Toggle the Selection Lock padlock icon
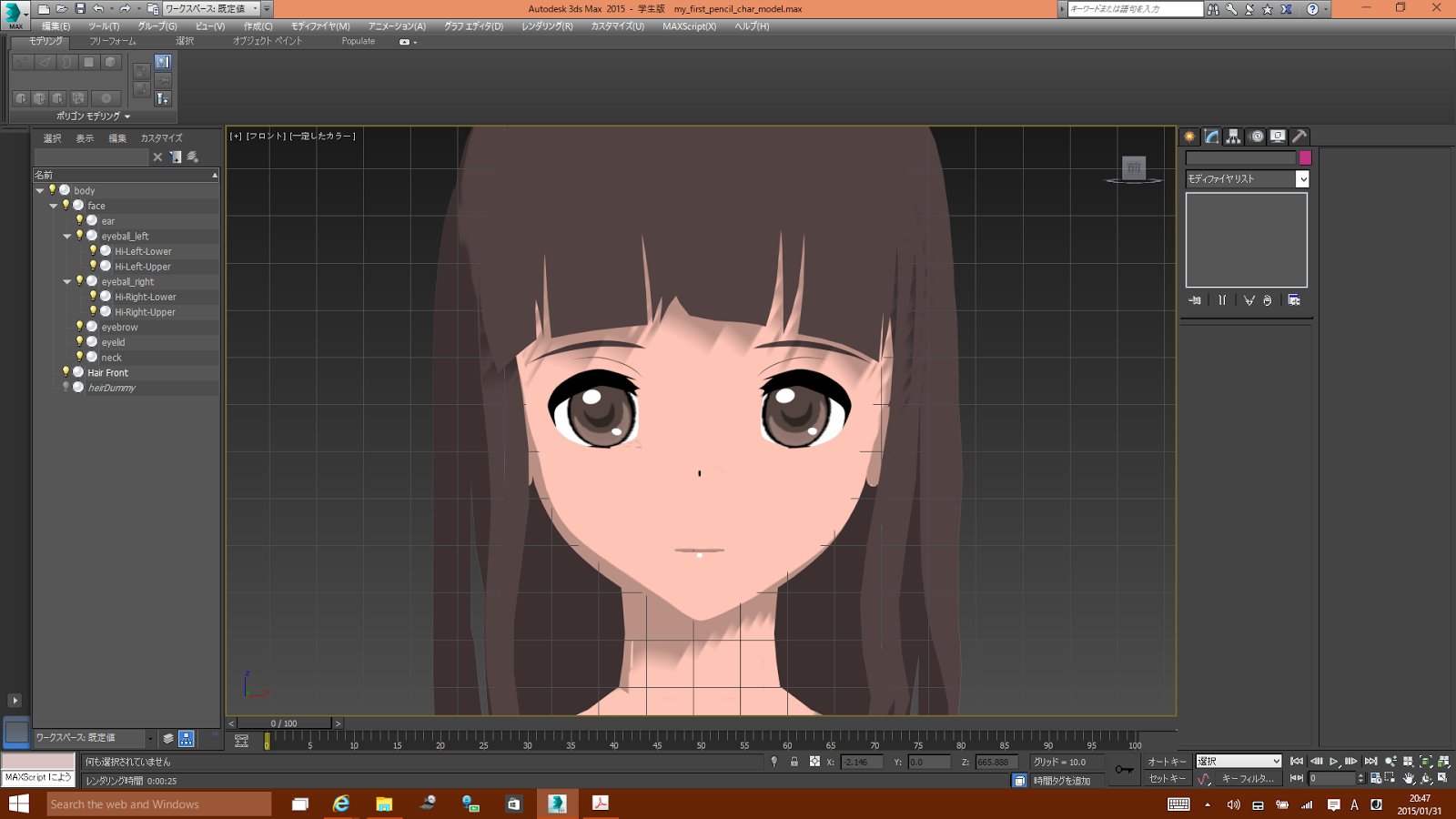 [794, 762]
